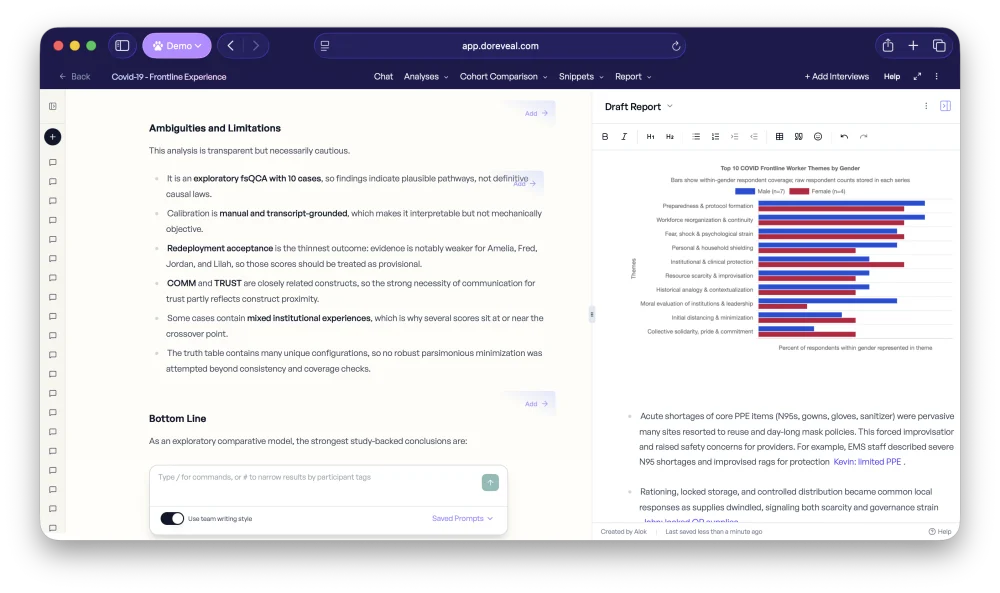The image size is (1000, 593).
Task: Click the + Add Interviews button
Action: pos(837,77)
